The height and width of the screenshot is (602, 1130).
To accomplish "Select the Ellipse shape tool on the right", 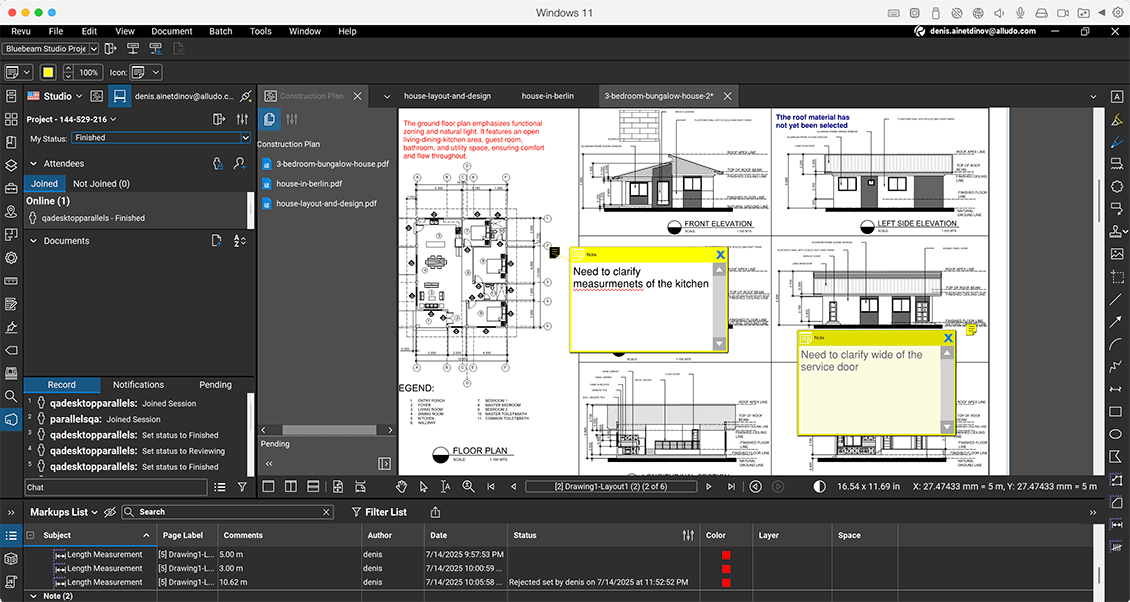I will [1116, 434].
